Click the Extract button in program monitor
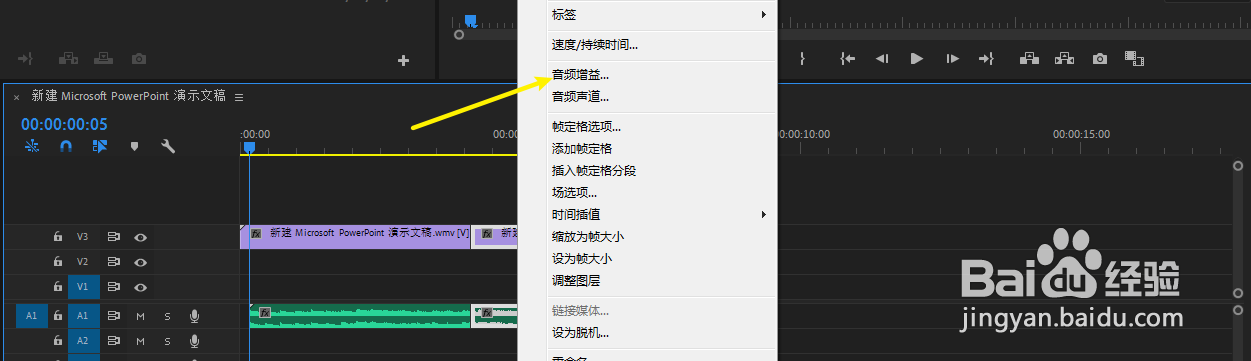Screen dimensions: 1251x361 click(x=1064, y=59)
